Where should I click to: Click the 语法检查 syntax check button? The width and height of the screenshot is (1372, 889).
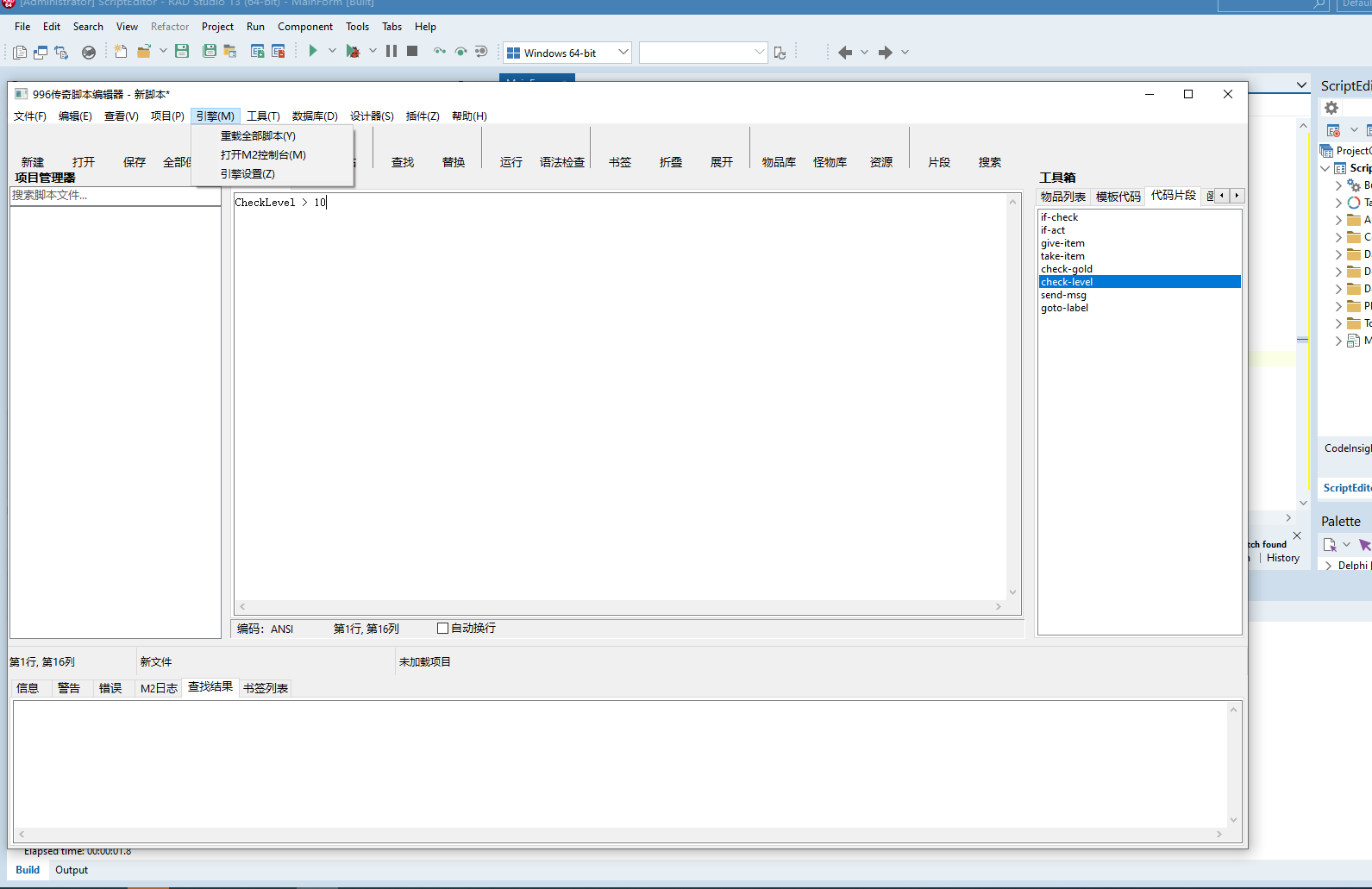pyautogui.click(x=561, y=162)
